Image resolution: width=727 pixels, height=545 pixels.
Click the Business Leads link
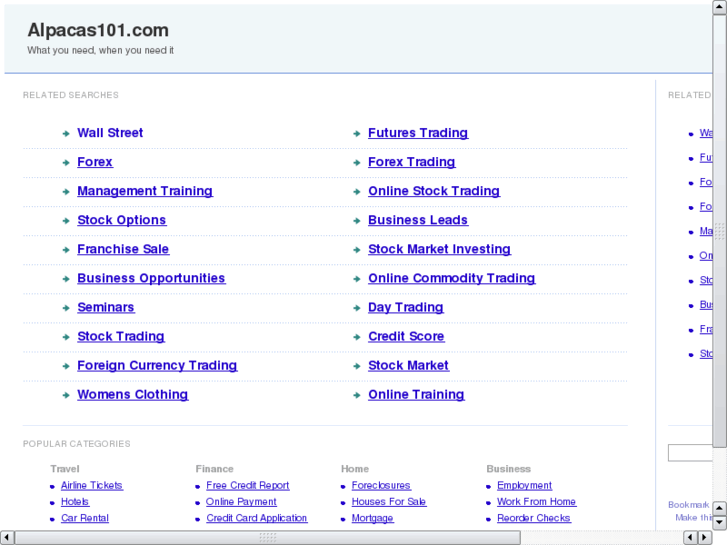pyautogui.click(x=418, y=220)
